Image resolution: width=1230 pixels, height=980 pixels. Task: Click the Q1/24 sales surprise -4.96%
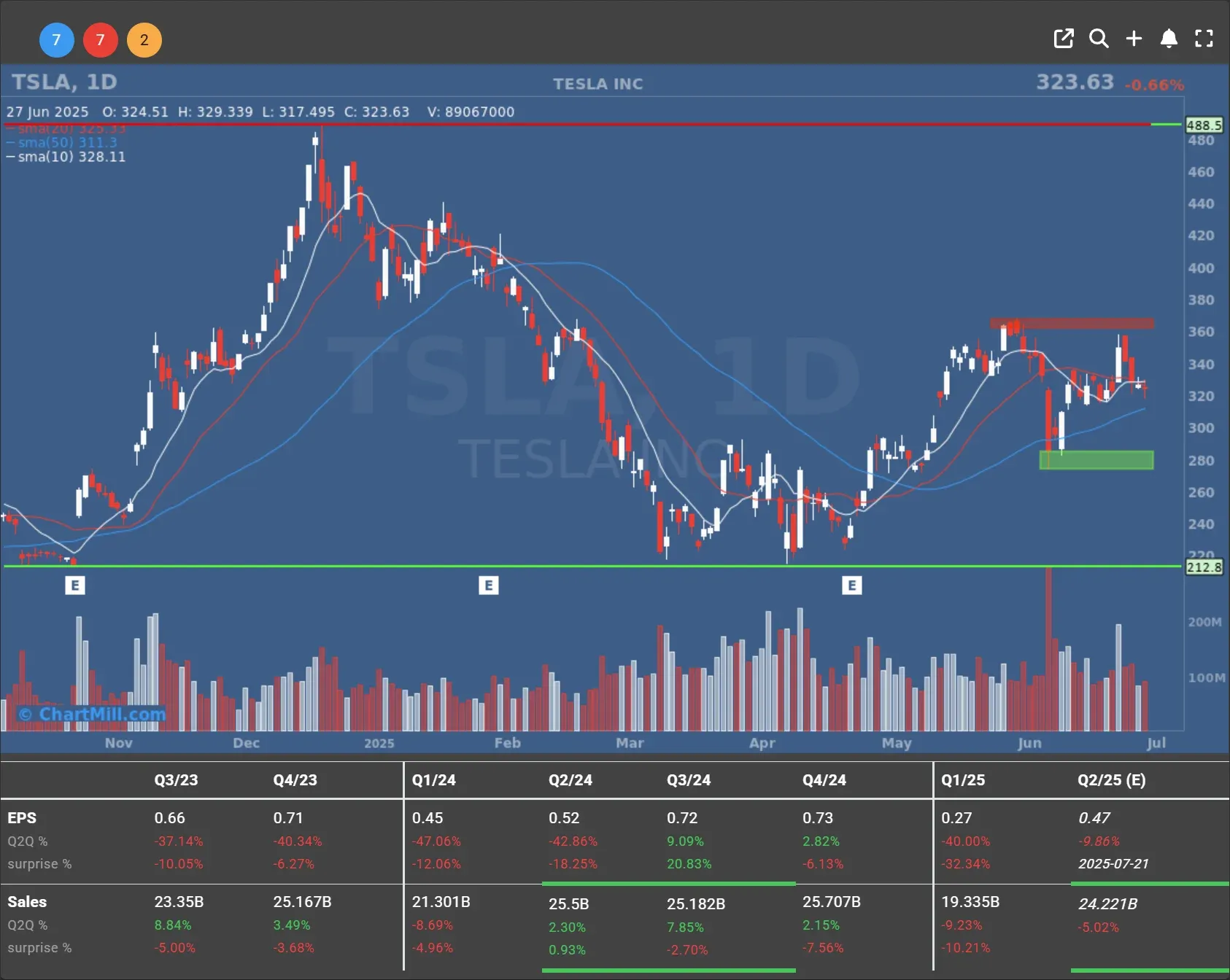(433, 948)
